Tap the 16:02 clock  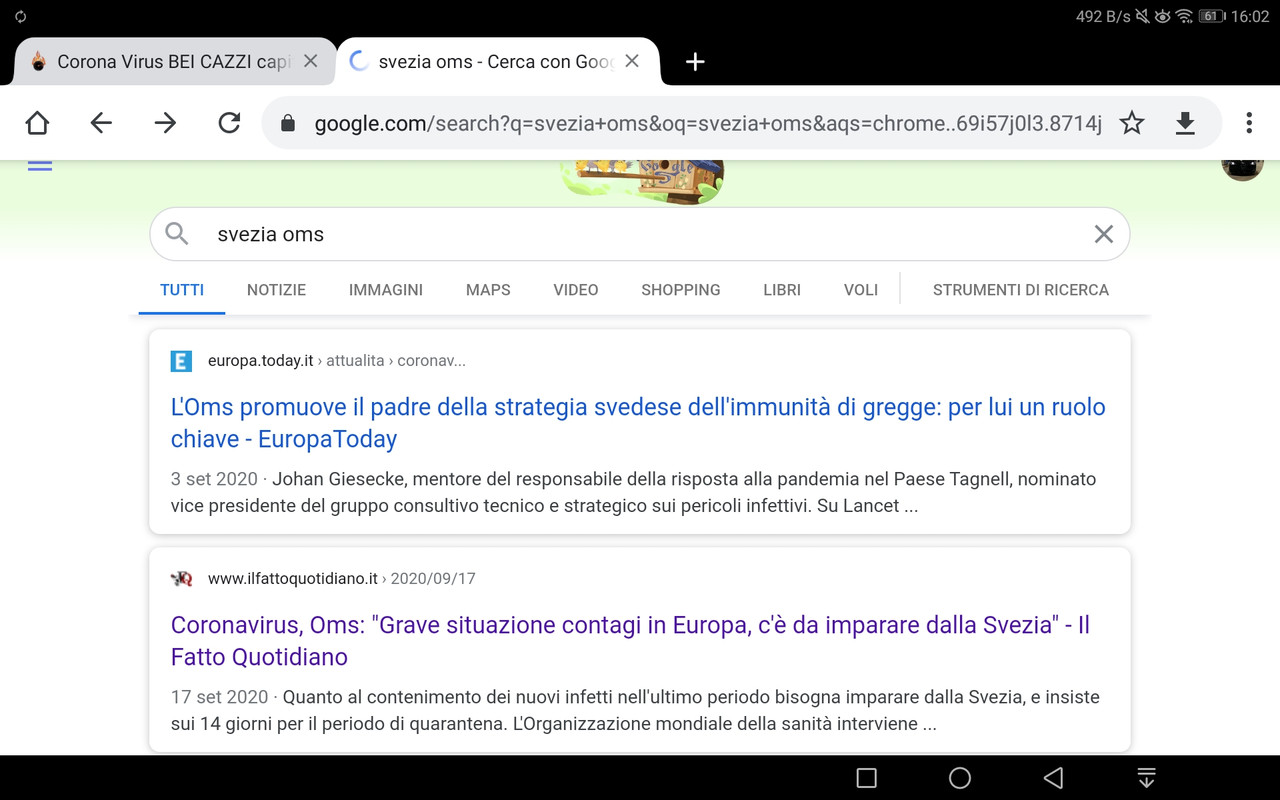pos(1250,16)
